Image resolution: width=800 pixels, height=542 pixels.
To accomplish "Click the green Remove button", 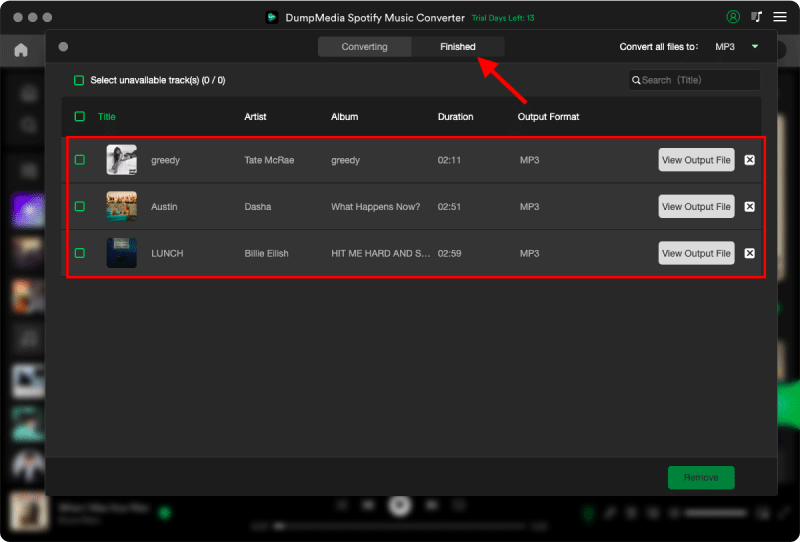I will click(701, 477).
